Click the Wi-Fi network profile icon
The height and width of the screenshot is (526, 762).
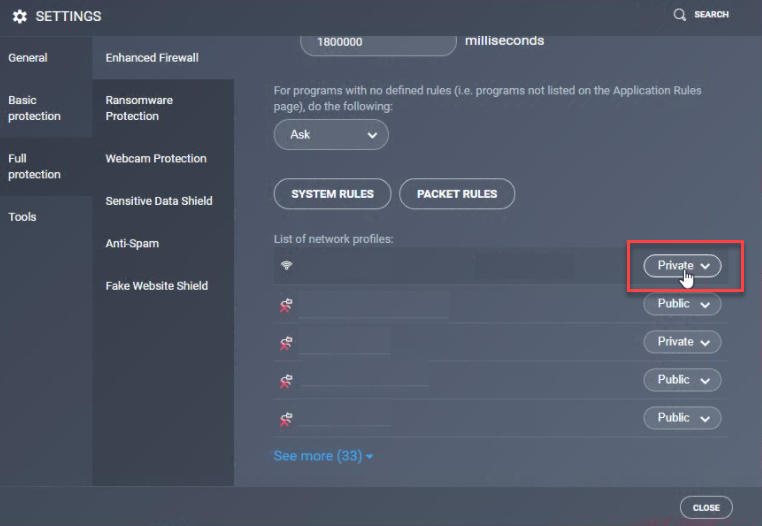click(x=286, y=265)
